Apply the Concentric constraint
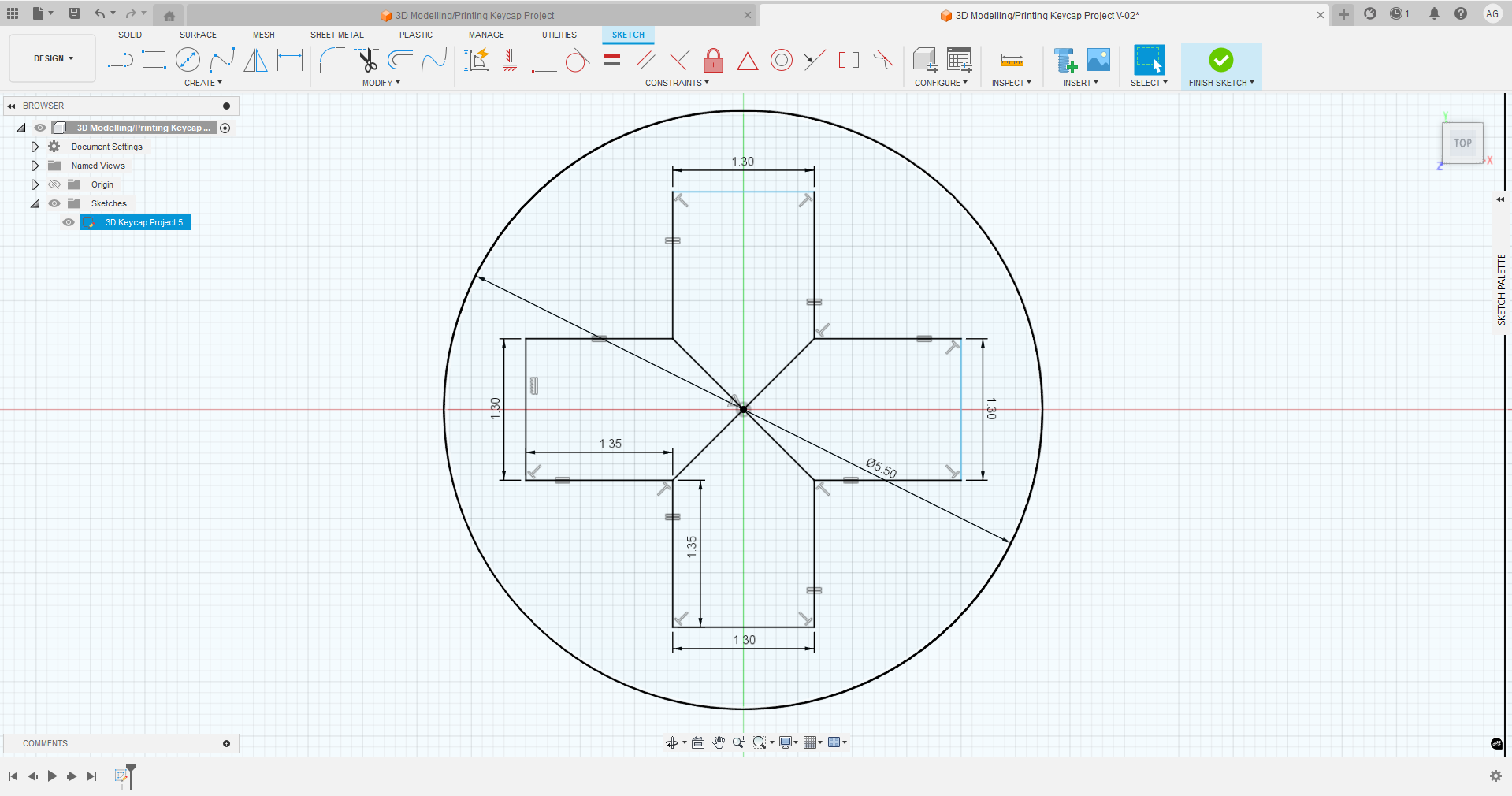The image size is (1512, 796). pyautogui.click(x=781, y=60)
